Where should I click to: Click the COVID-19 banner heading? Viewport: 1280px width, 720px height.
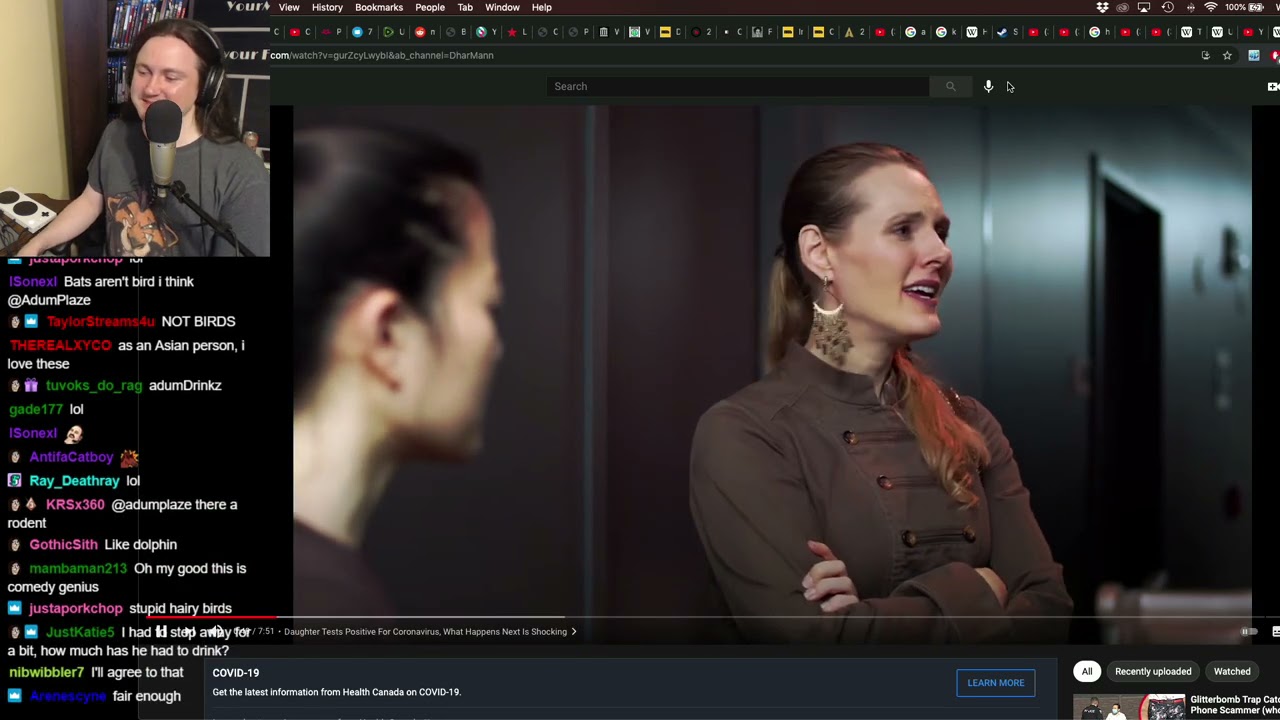click(x=236, y=673)
